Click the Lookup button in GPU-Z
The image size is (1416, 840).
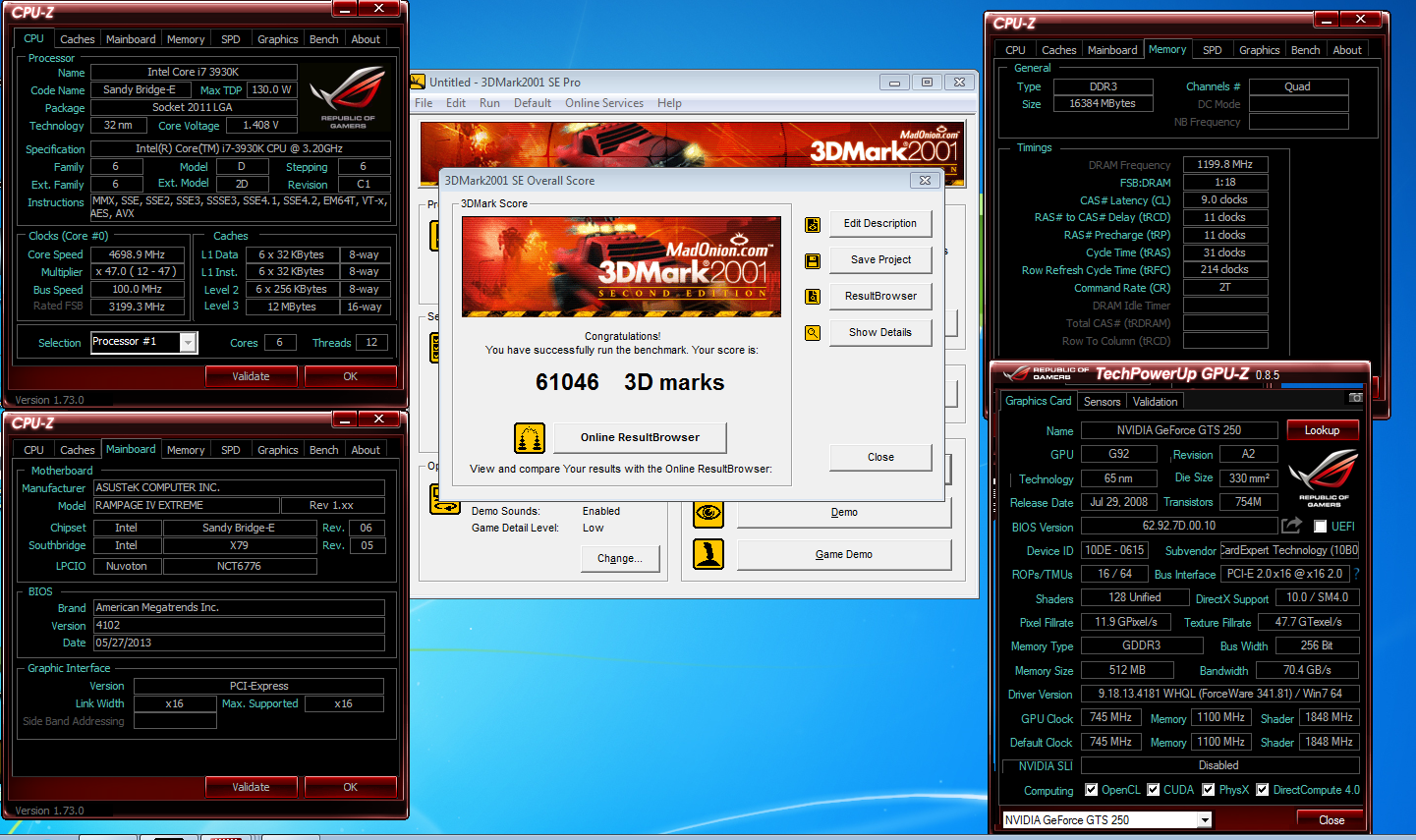click(x=1322, y=430)
